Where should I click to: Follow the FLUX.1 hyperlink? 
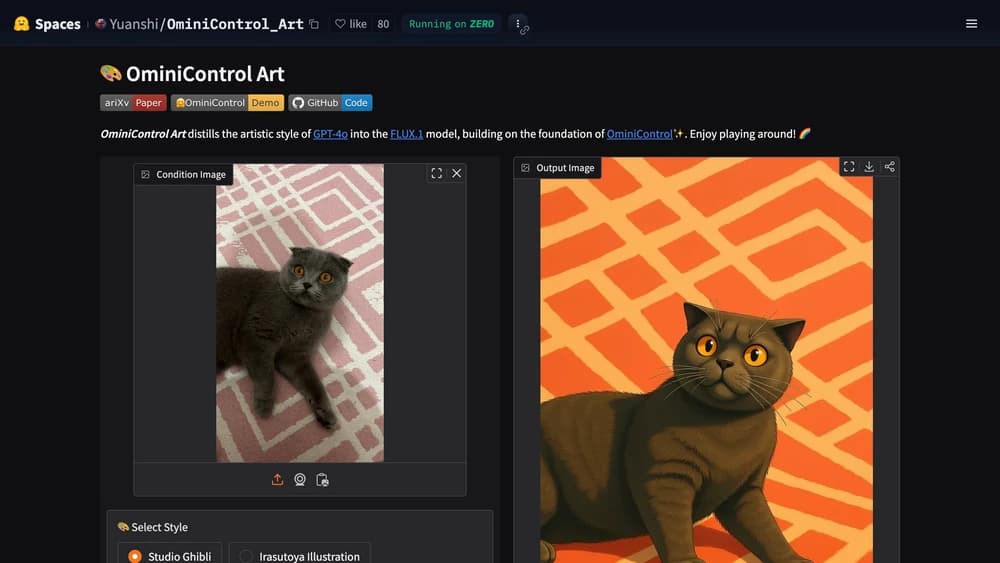pos(406,134)
